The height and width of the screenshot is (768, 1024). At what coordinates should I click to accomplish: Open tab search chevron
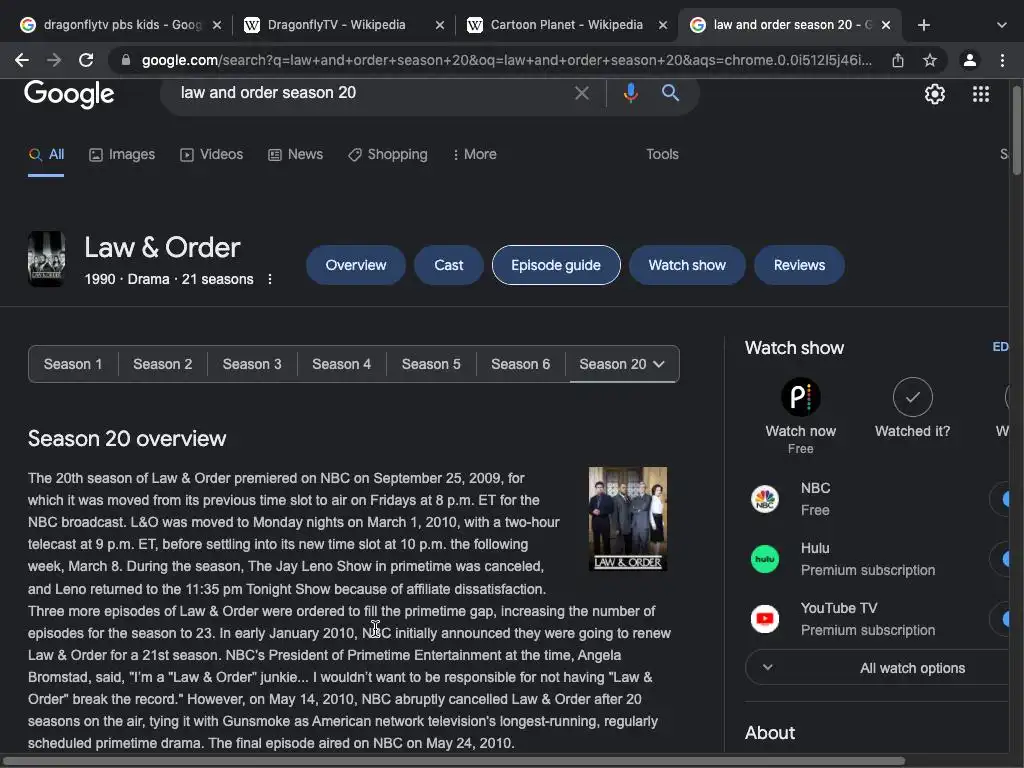point(1002,25)
